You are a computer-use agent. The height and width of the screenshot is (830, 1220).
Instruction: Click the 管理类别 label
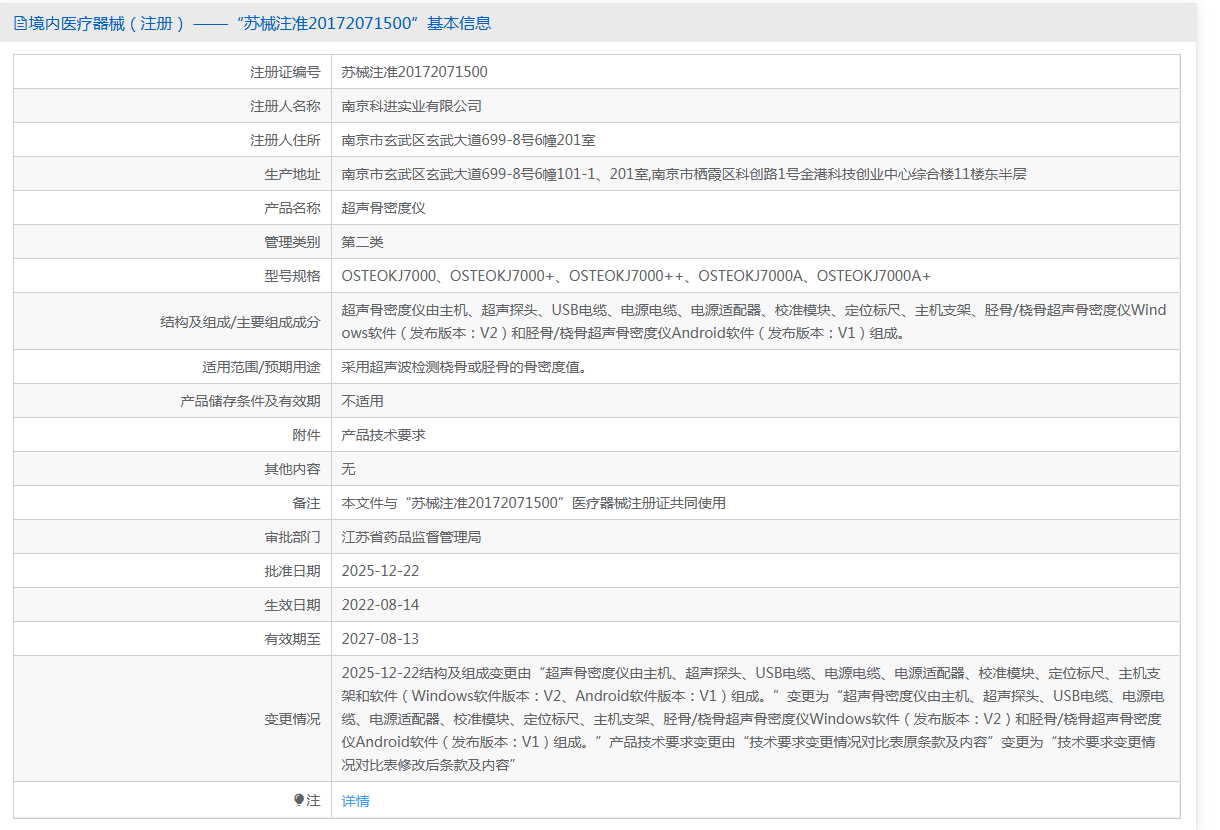(x=292, y=242)
